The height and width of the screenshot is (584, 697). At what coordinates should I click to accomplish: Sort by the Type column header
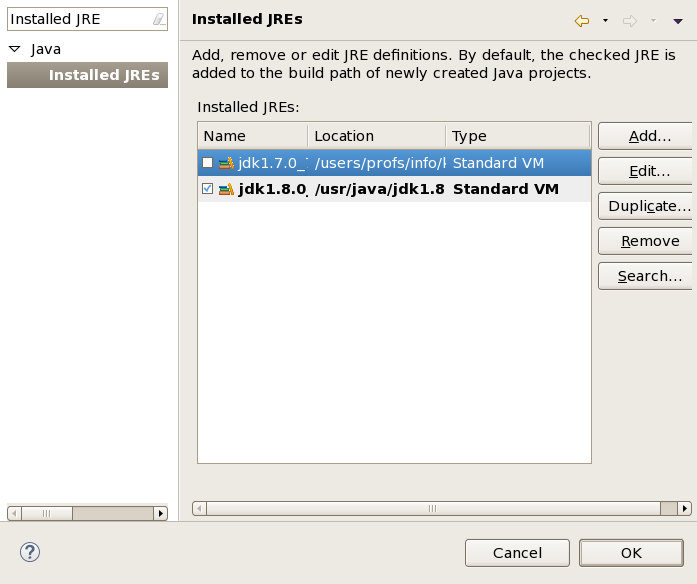coord(518,136)
